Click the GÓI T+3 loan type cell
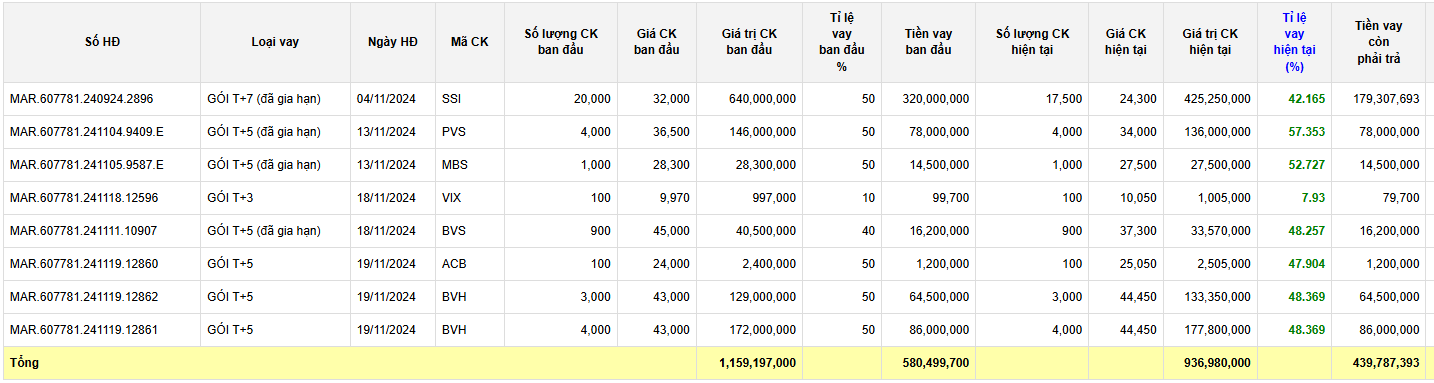This screenshot has width=1434, height=383. [x=231, y=198]
